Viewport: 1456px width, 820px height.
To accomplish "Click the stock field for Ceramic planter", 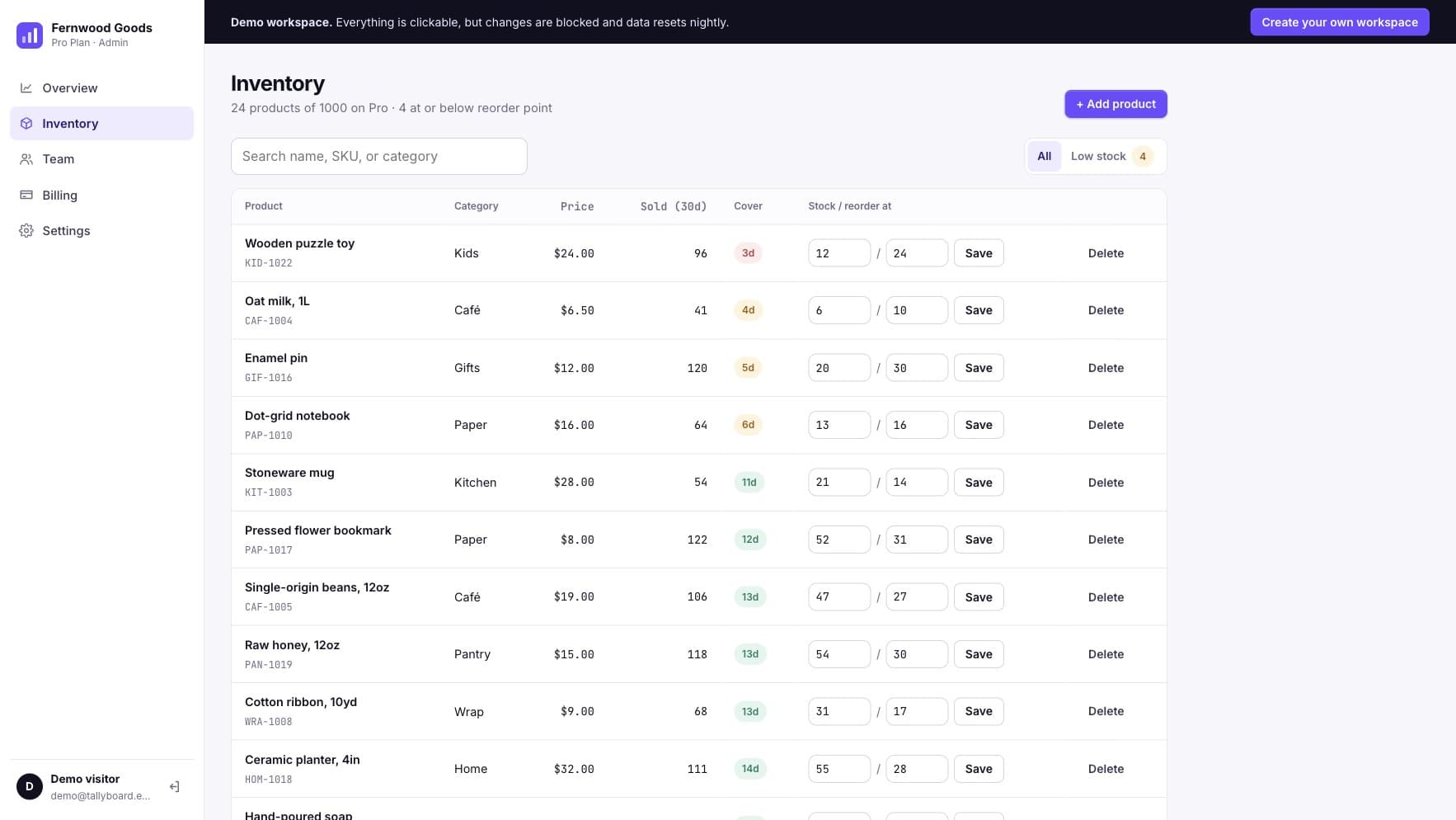I will pos(839,769).
